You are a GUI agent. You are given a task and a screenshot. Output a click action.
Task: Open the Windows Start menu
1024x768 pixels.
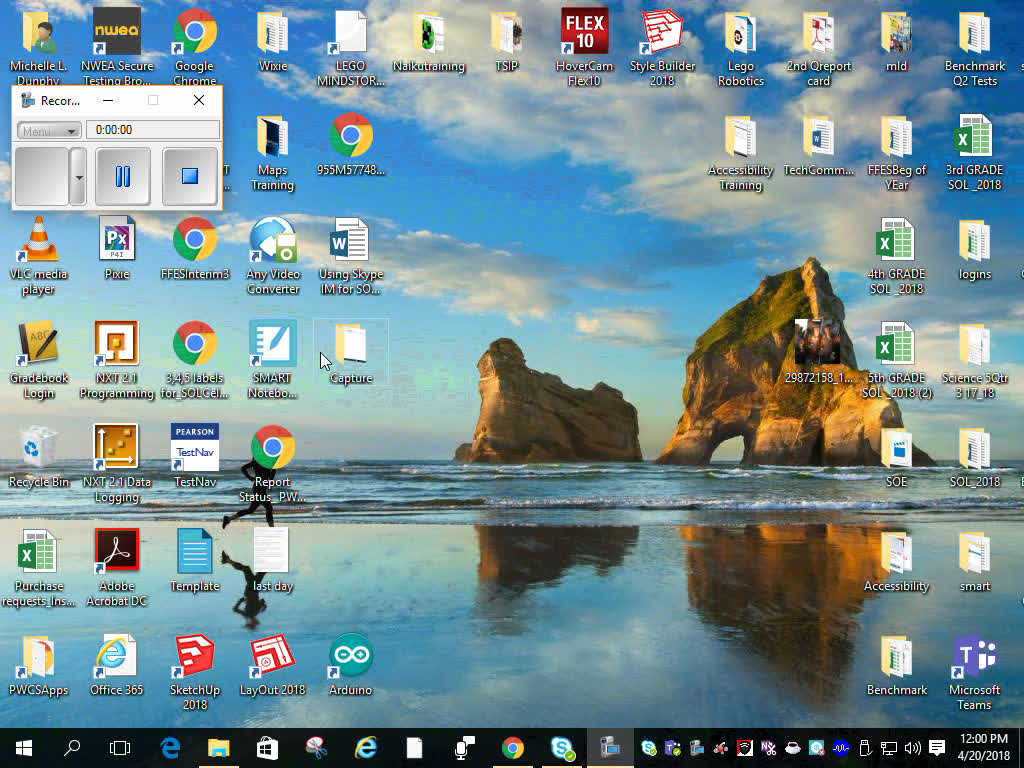(x=24, y=747)
